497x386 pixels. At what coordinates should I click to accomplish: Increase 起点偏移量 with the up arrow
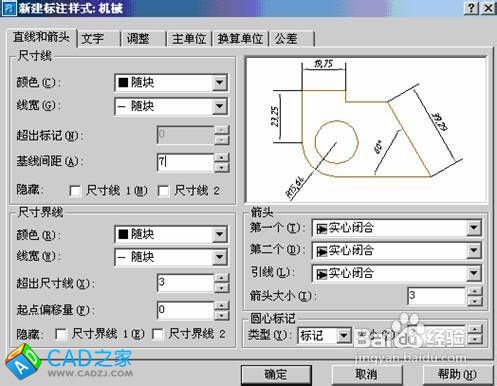tap(222, 305)
